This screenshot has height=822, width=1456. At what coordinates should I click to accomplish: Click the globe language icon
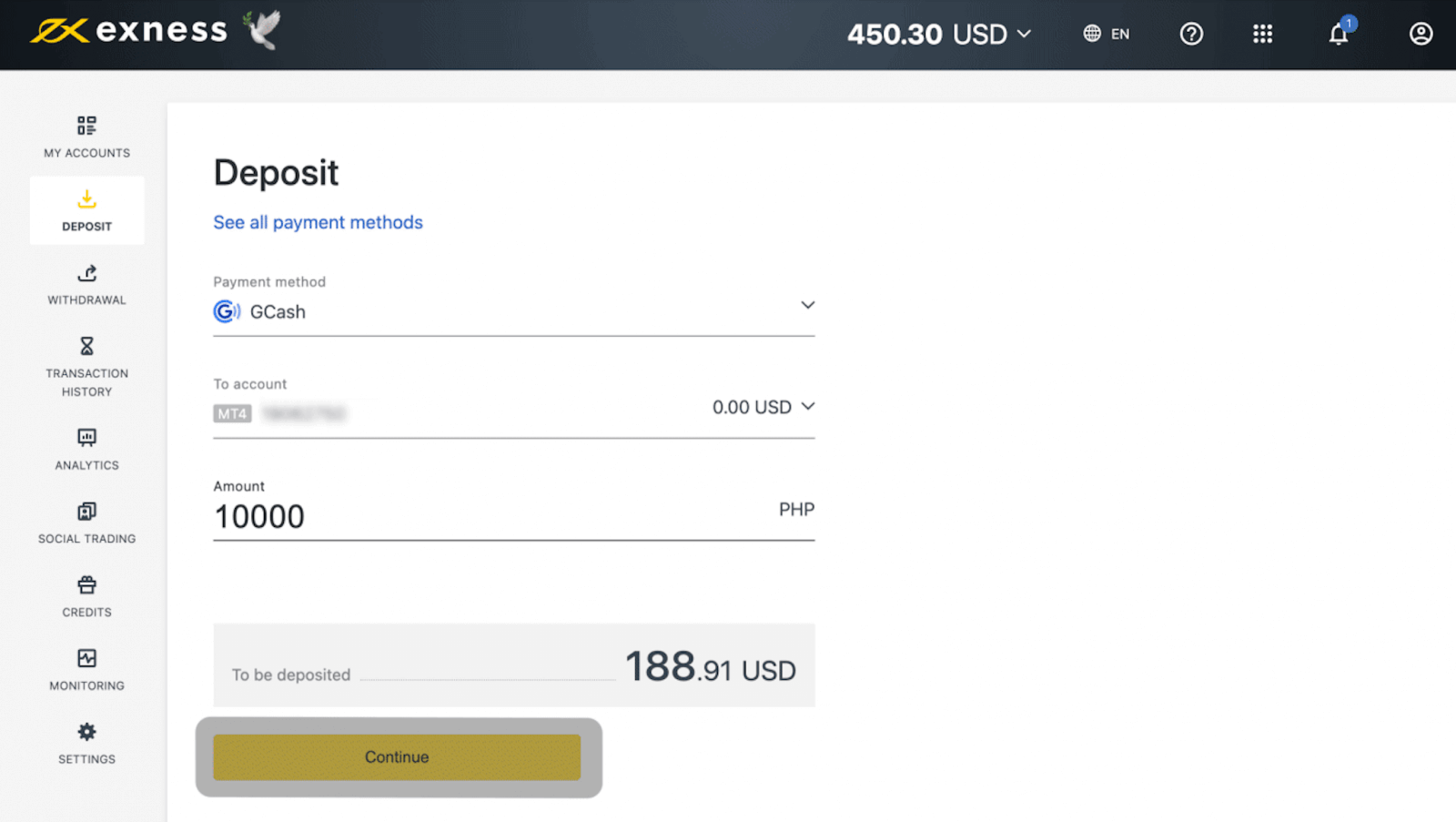1092,34
